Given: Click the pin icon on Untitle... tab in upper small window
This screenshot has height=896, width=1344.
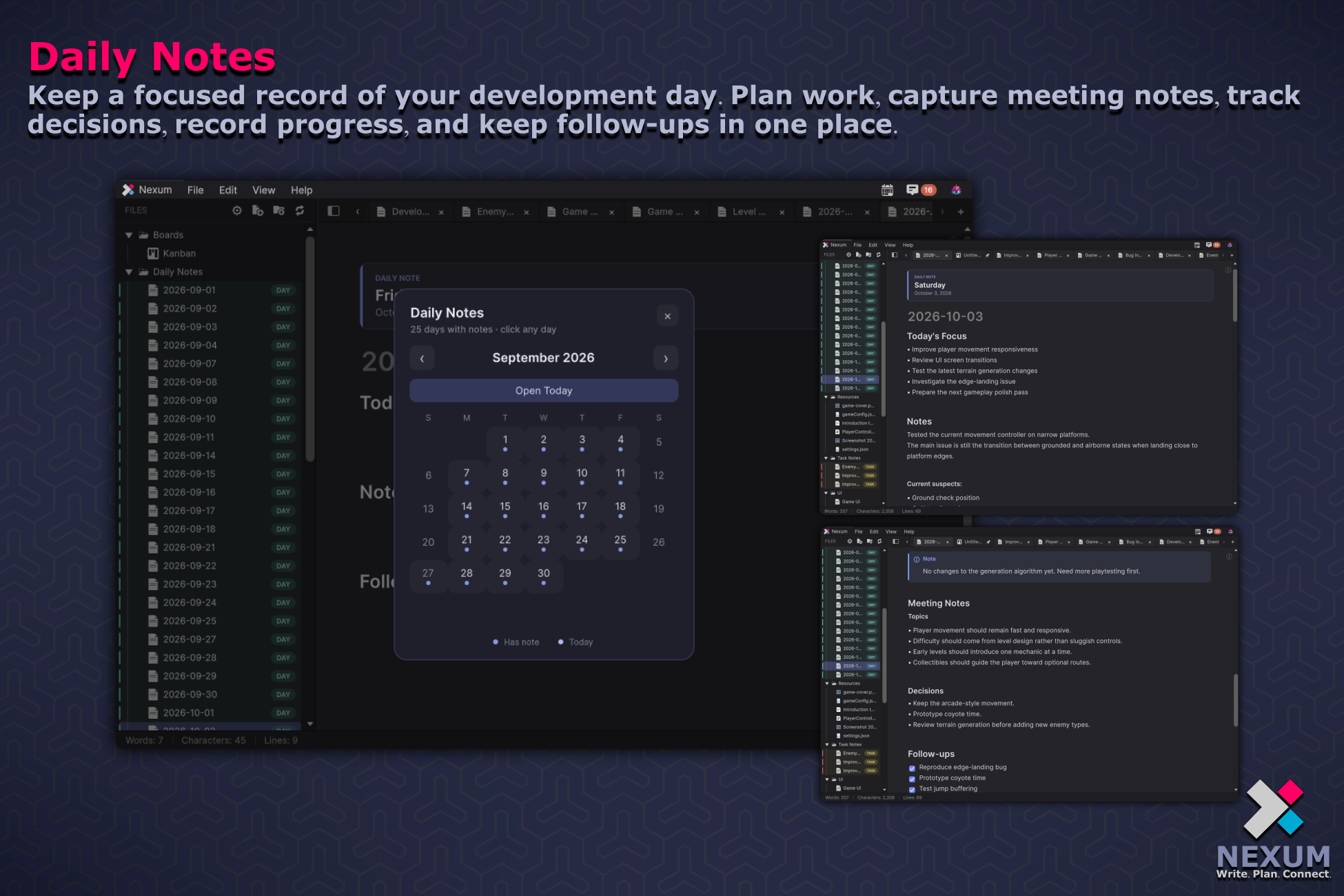Looking at the screenshot, I should 987,256.
